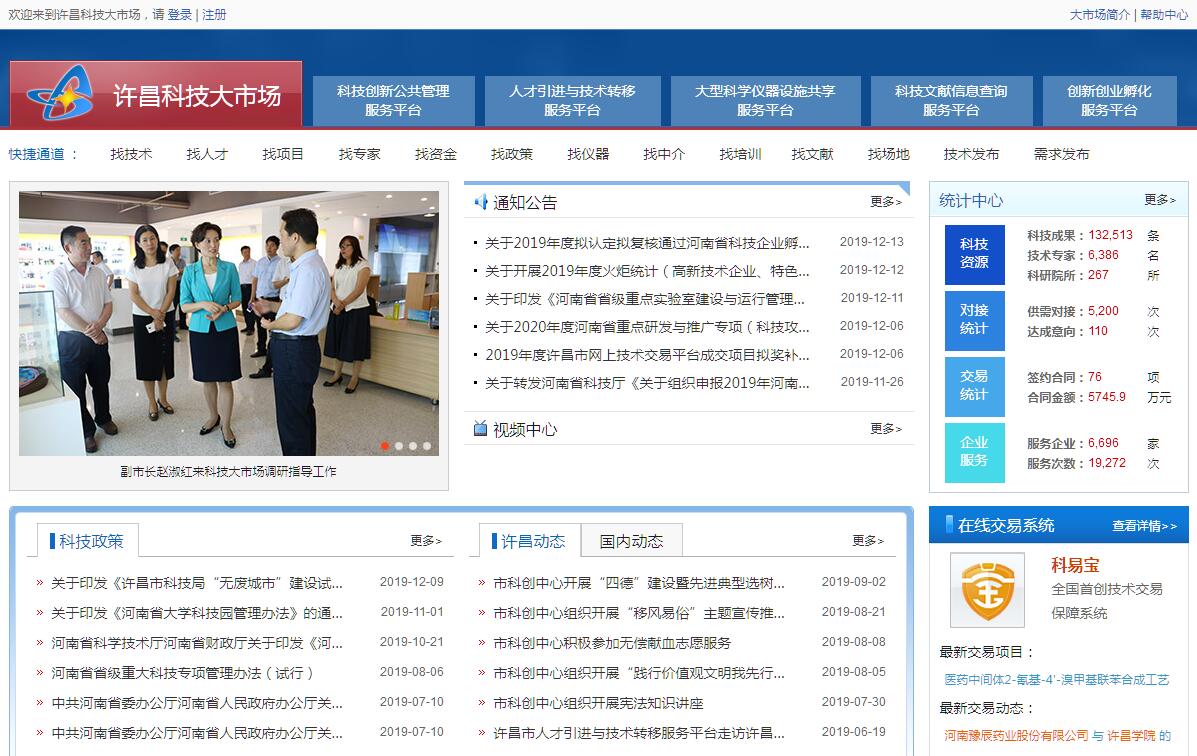Open 科技文献信息查询服务平台 menu item
This screenshot has width=1197, height=756.
point(951,100)
